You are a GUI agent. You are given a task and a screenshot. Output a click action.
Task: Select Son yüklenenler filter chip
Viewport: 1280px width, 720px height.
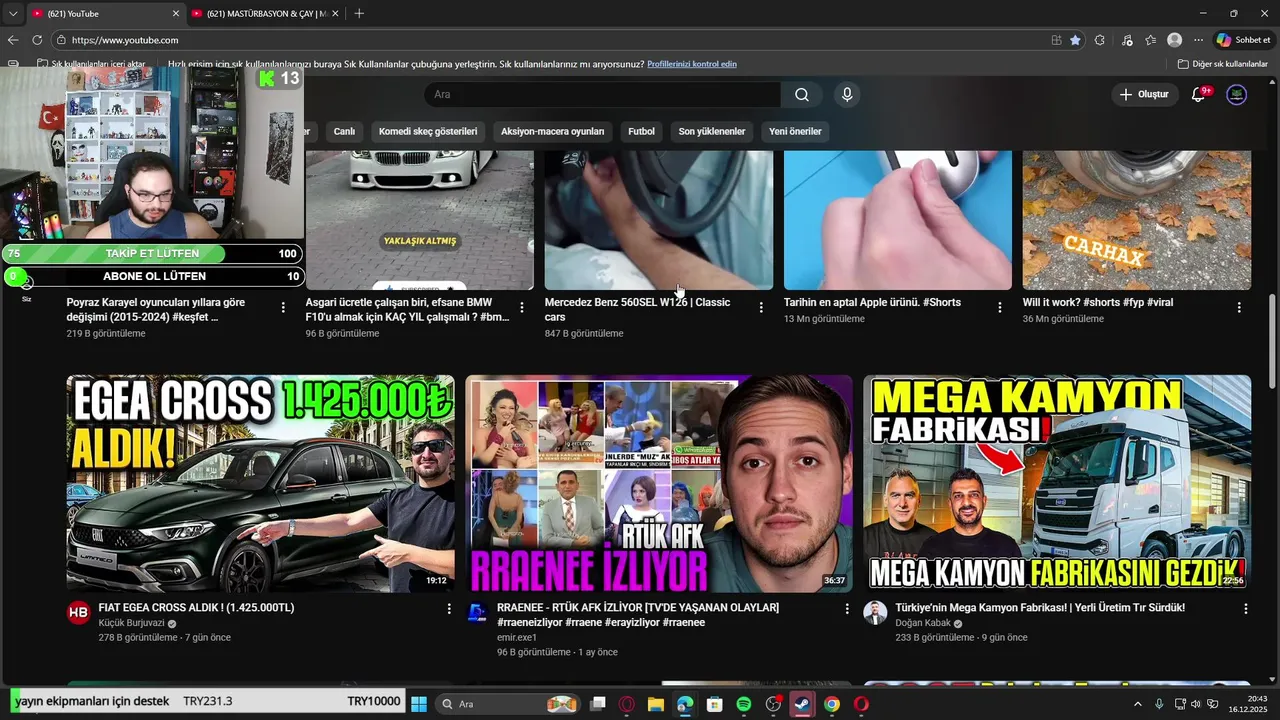coord(712,131)
